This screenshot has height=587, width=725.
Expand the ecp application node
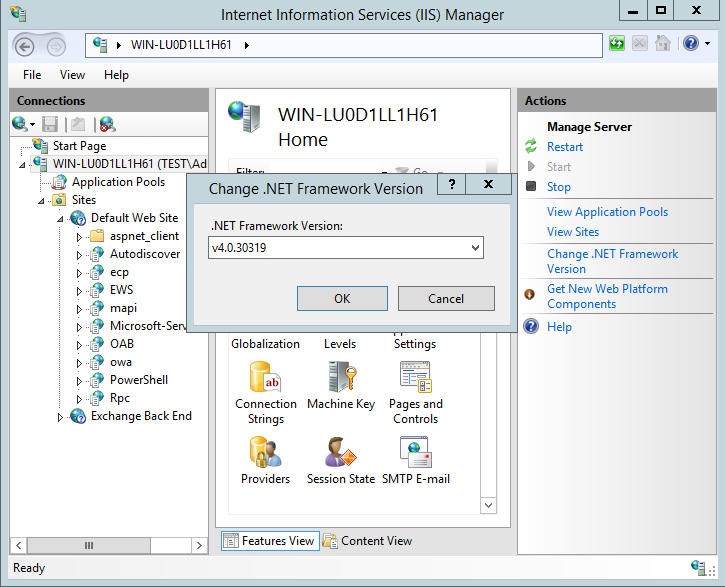coord(79,273)
